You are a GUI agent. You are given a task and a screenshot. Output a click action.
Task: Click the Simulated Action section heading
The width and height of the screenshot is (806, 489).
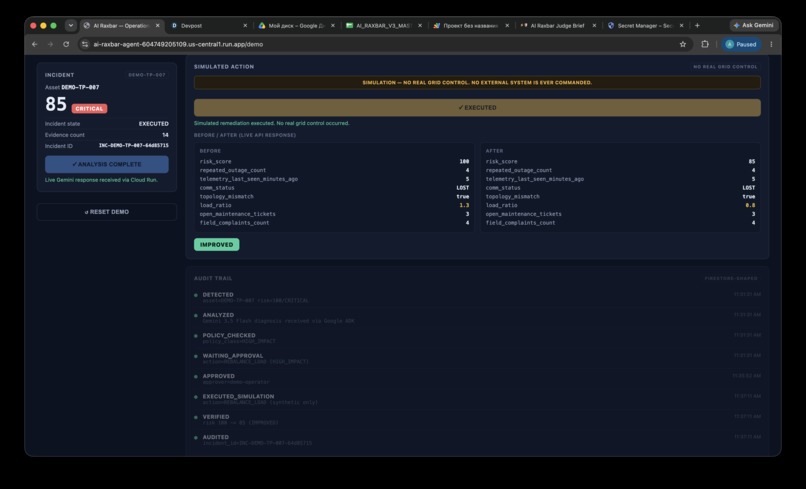(x=224, y=67)
